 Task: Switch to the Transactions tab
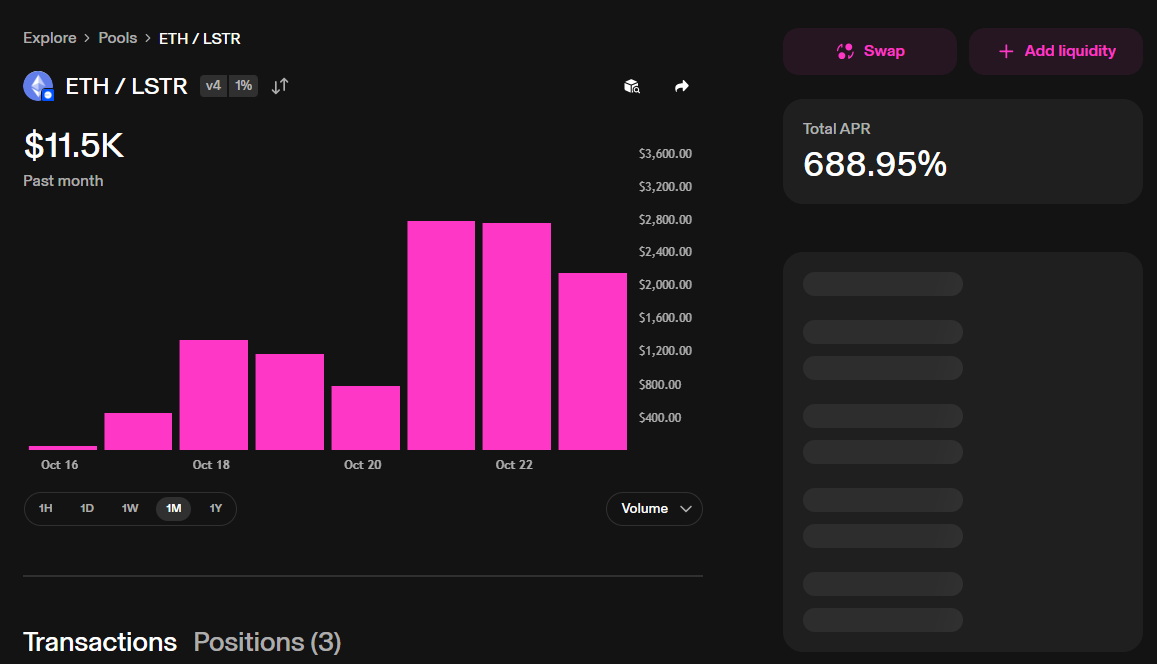click(x=100, y=642)
